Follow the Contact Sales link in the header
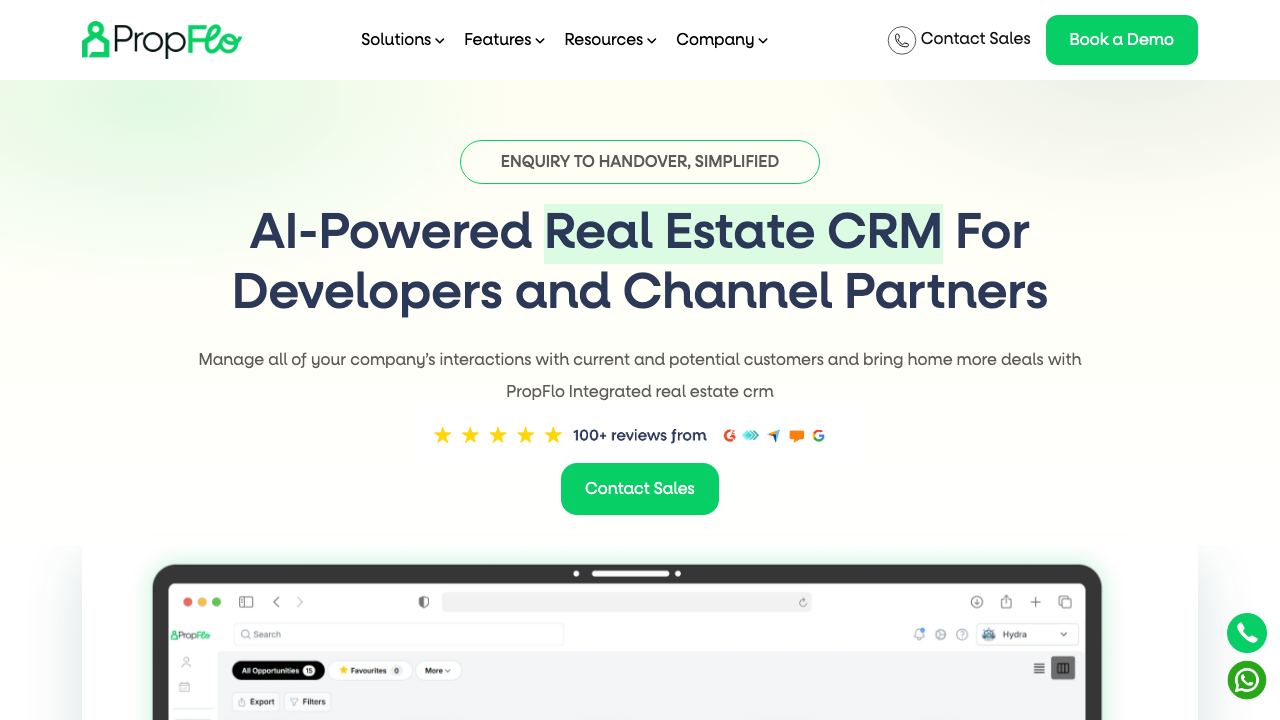The image size is (1280, 720). point(975,39)
